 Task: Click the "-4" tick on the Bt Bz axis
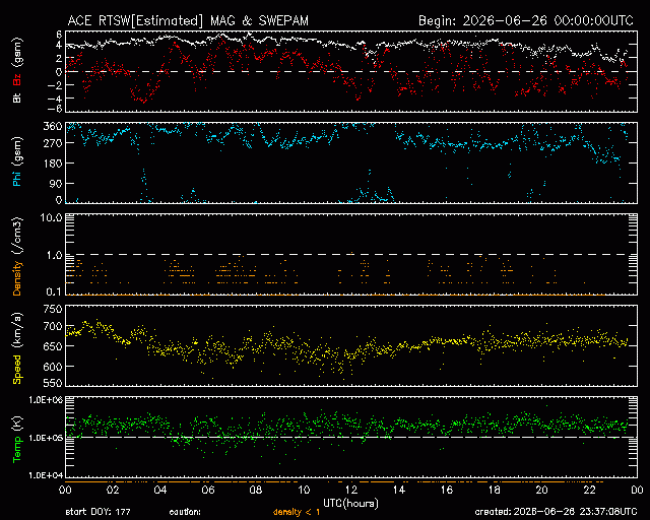[x=56, y=98]
